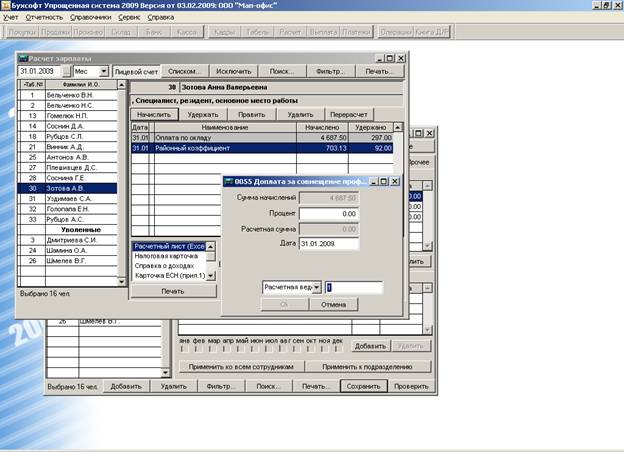
Task: Toggle the дек month checkbox
Action: tap(336, 350)
